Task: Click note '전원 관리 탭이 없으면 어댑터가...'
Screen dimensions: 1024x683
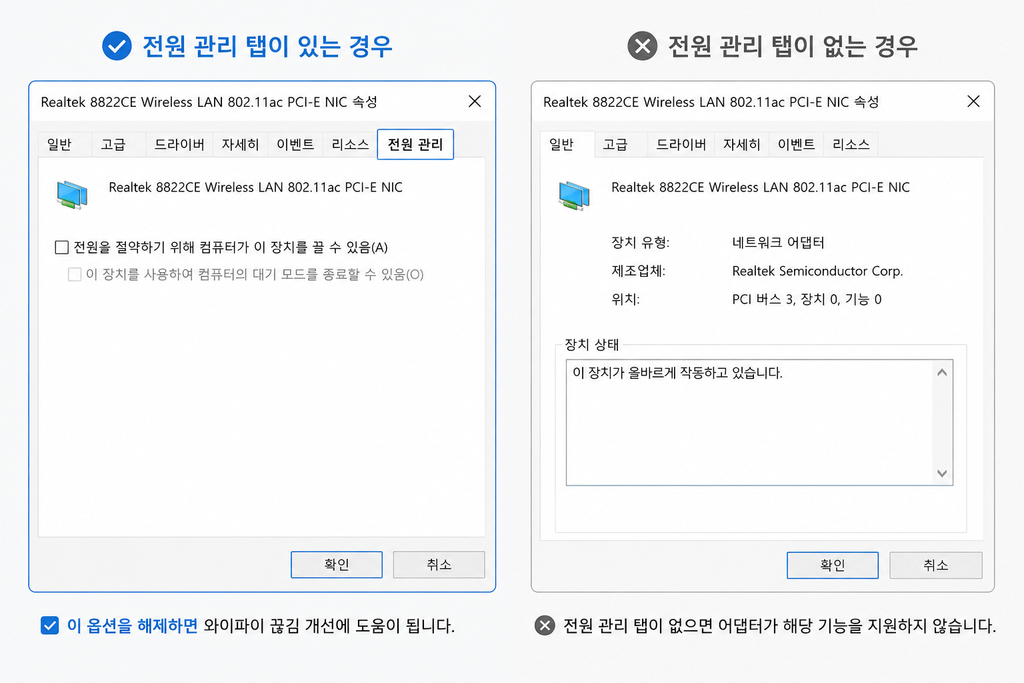Action: (780, 626)
